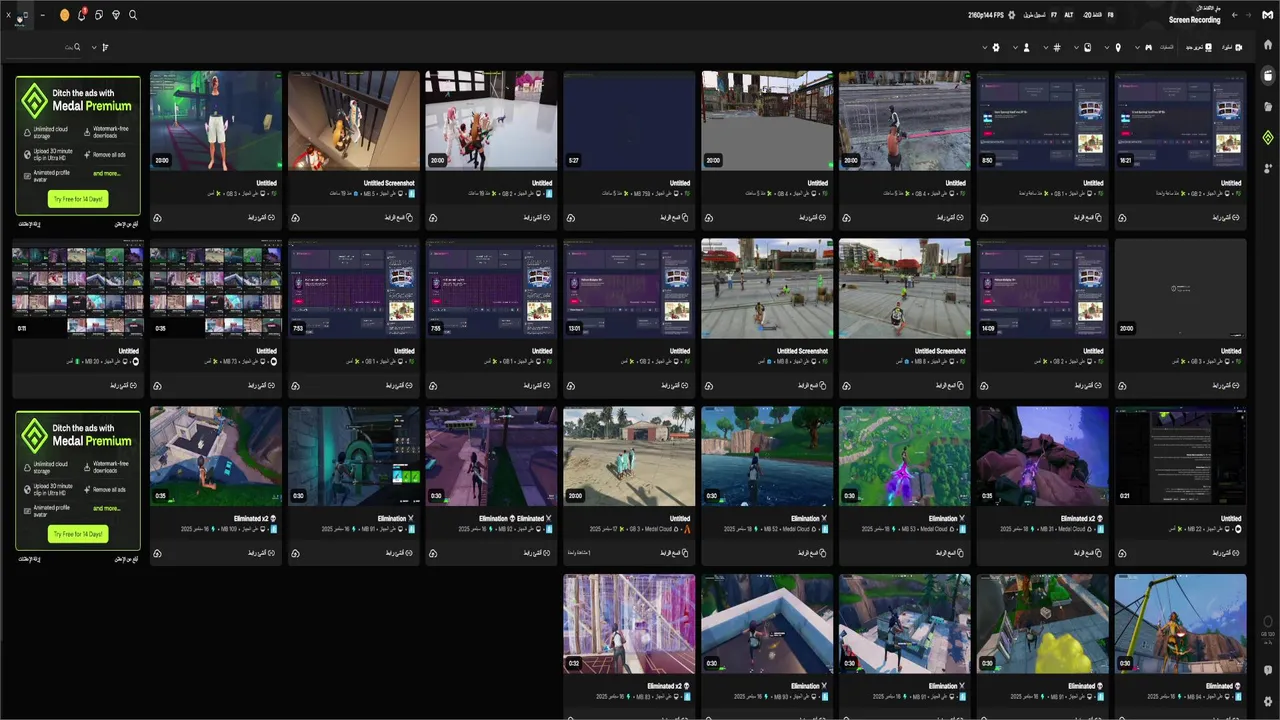Screen dimensions: 1280x720
Task: Expand the hashtag filter chevron
Action: (x=1046, y=47)
